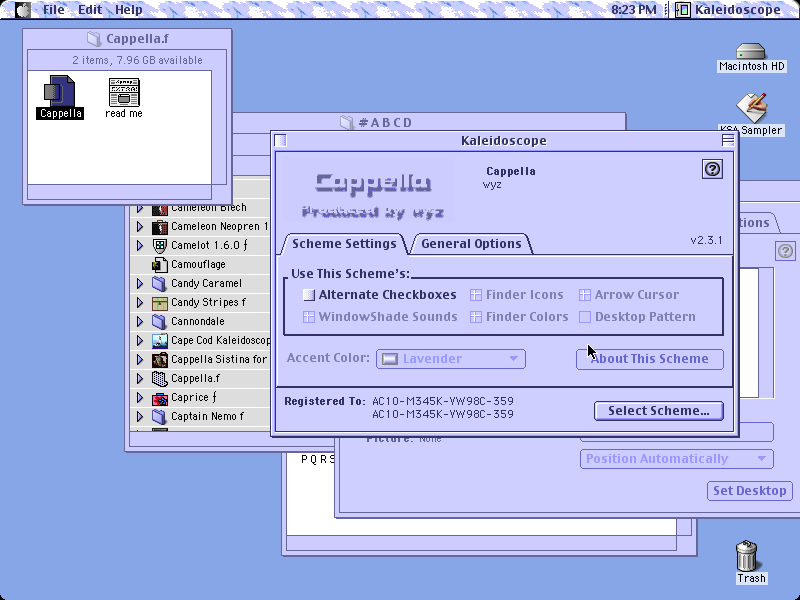Switch to the General Options tab
This screenshot has width=800, height=600.
pyautogui.click(x=471, y=244)
